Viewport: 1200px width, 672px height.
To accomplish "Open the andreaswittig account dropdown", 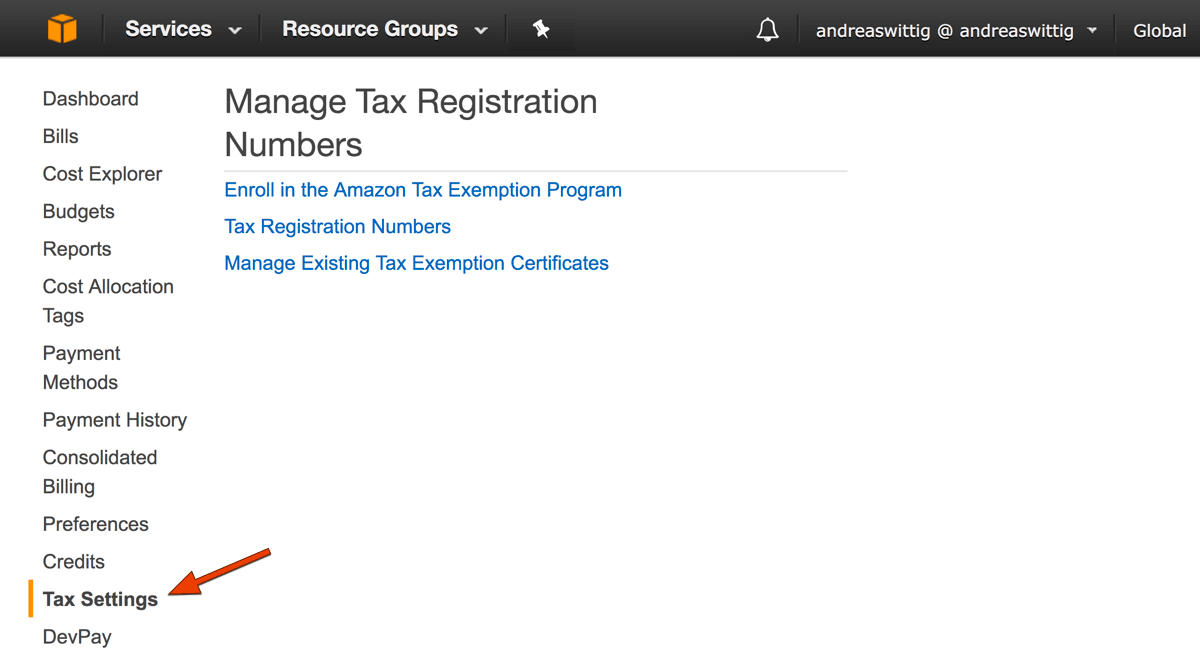I will pyautogui.click(x=956, y=30).
